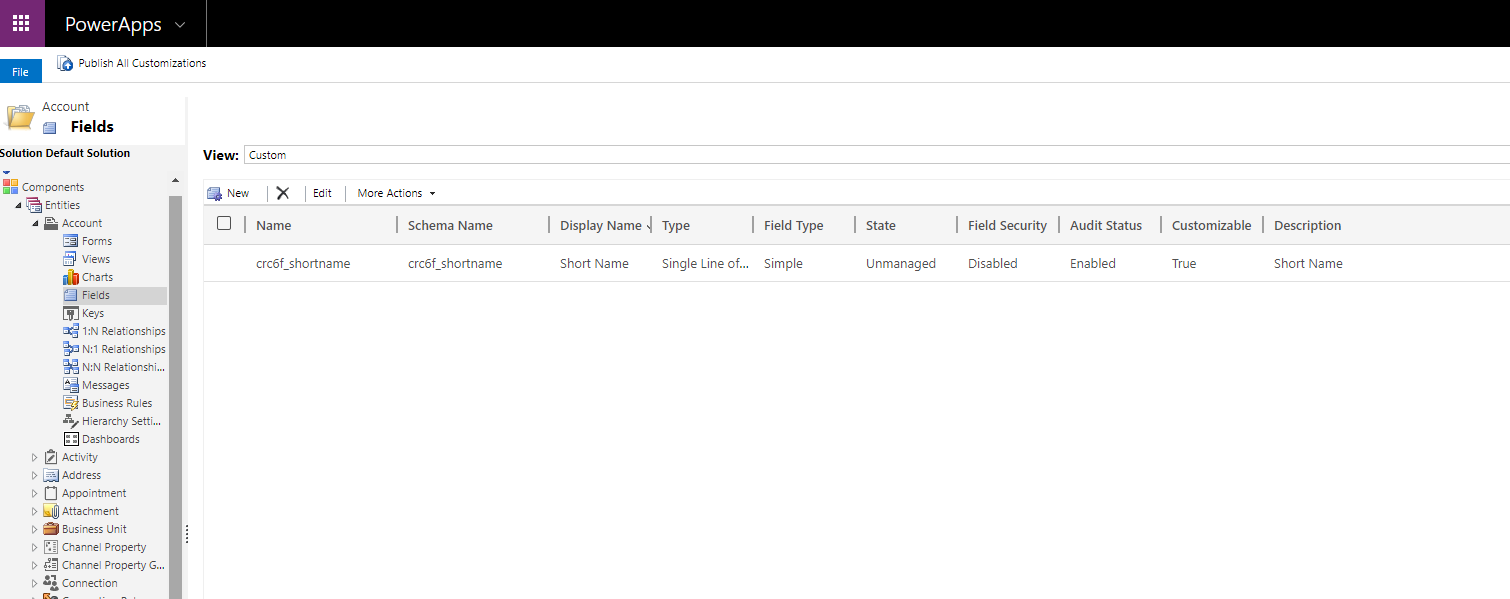Open 1:N Relationships for Account

click(121, 330)
